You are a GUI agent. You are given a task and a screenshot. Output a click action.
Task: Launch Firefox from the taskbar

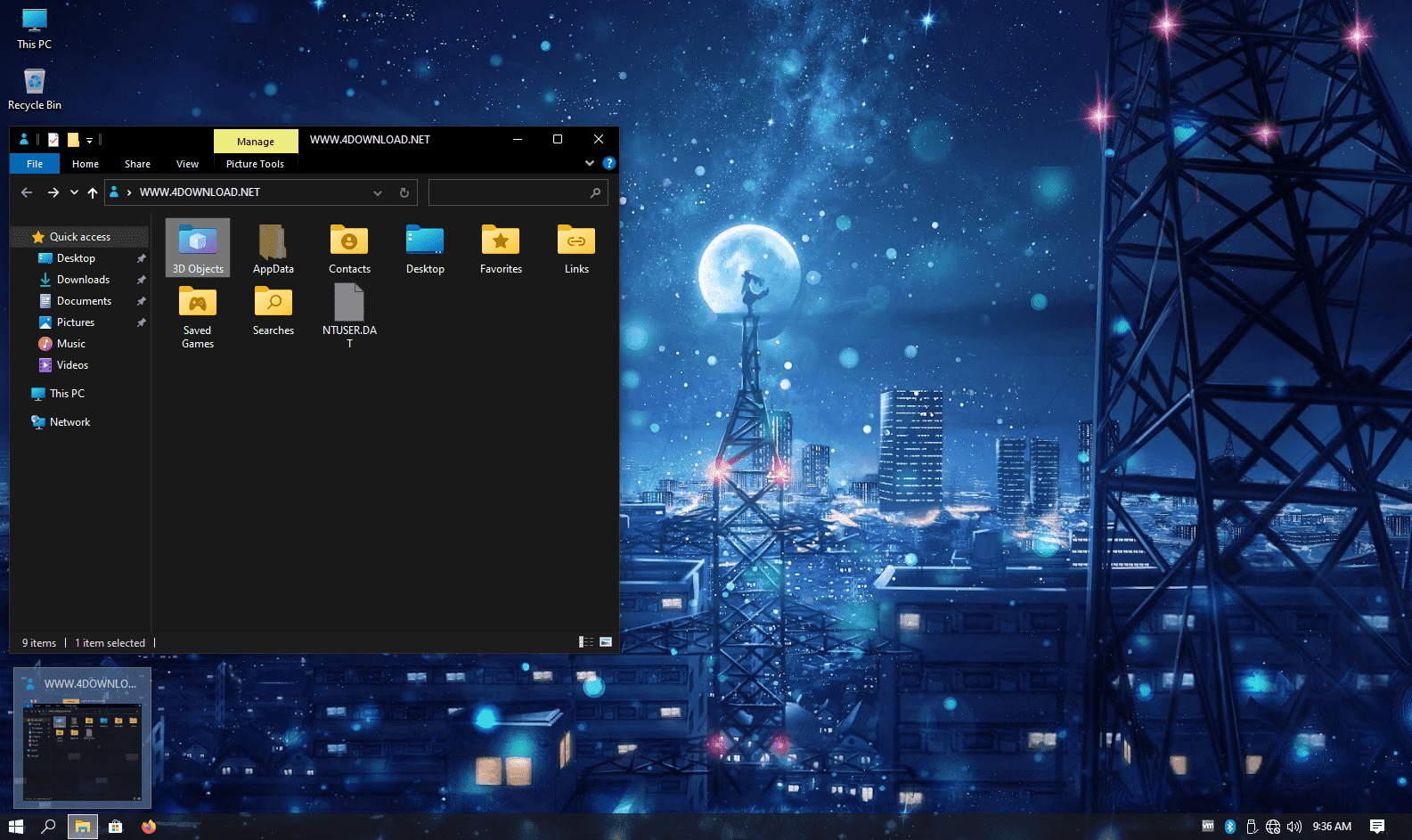(148, 827)
